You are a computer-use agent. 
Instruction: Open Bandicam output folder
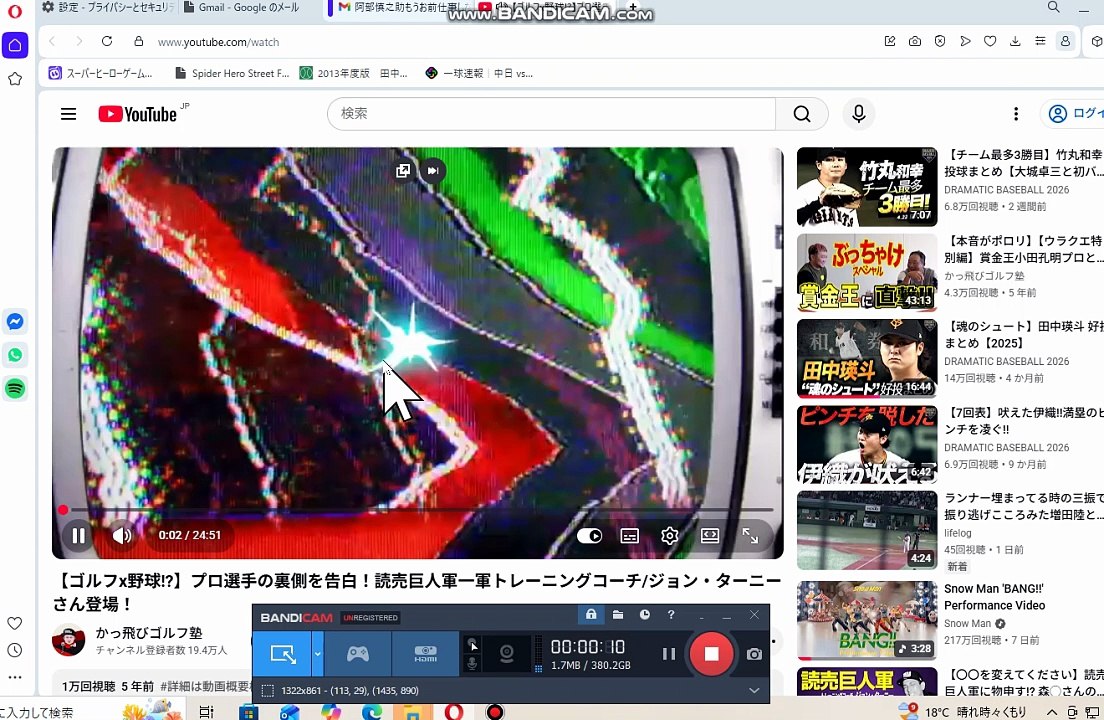[617, 614]
